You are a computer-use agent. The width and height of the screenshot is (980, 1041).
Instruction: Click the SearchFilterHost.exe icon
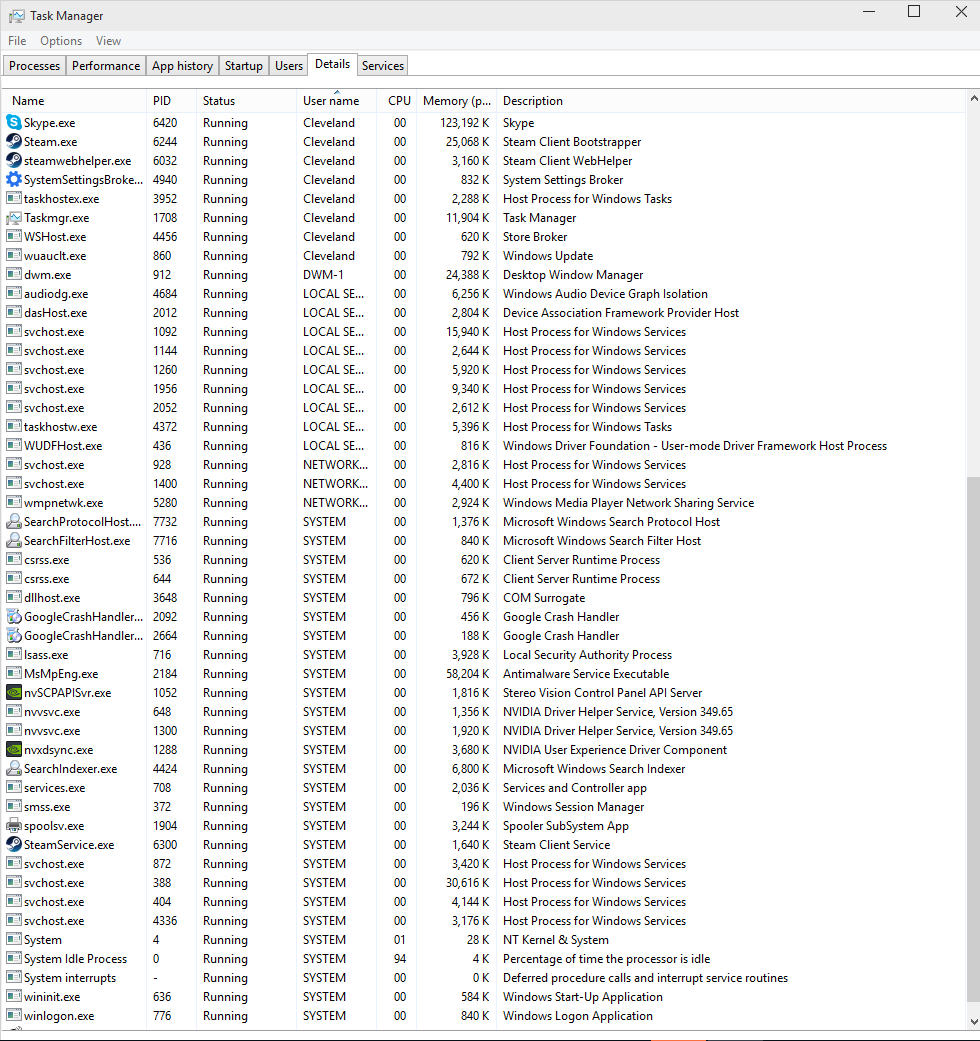click(13, 540)
